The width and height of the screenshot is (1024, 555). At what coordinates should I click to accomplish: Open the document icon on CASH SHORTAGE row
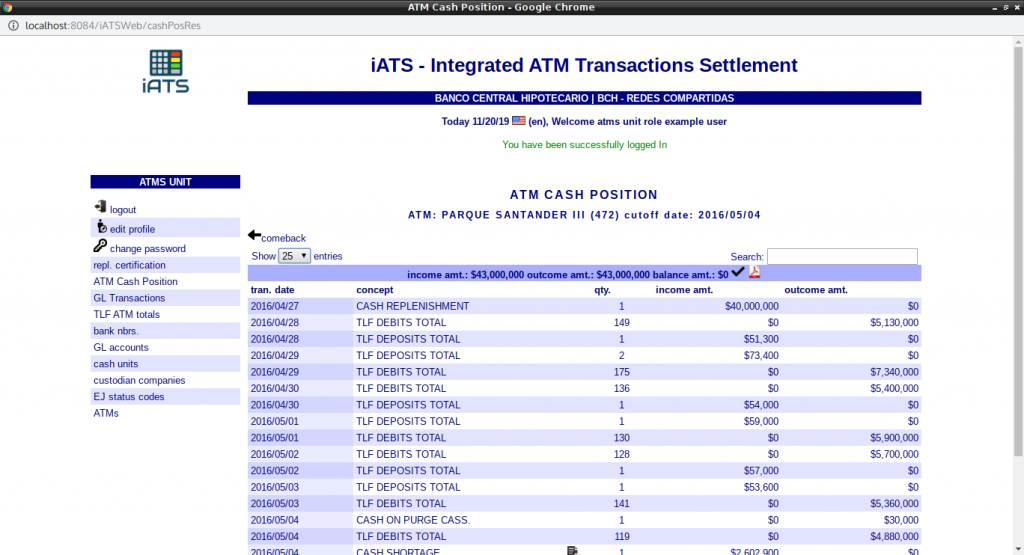(573, 551)
